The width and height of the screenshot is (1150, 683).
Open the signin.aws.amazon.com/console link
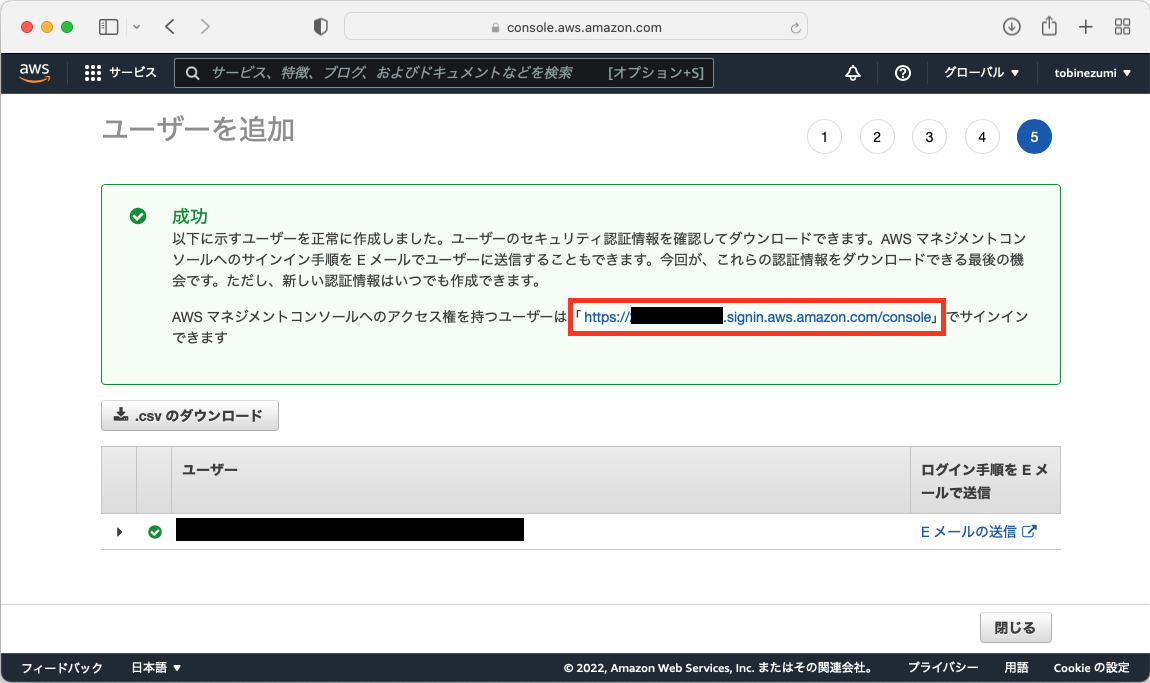click(x=758, y=317)
